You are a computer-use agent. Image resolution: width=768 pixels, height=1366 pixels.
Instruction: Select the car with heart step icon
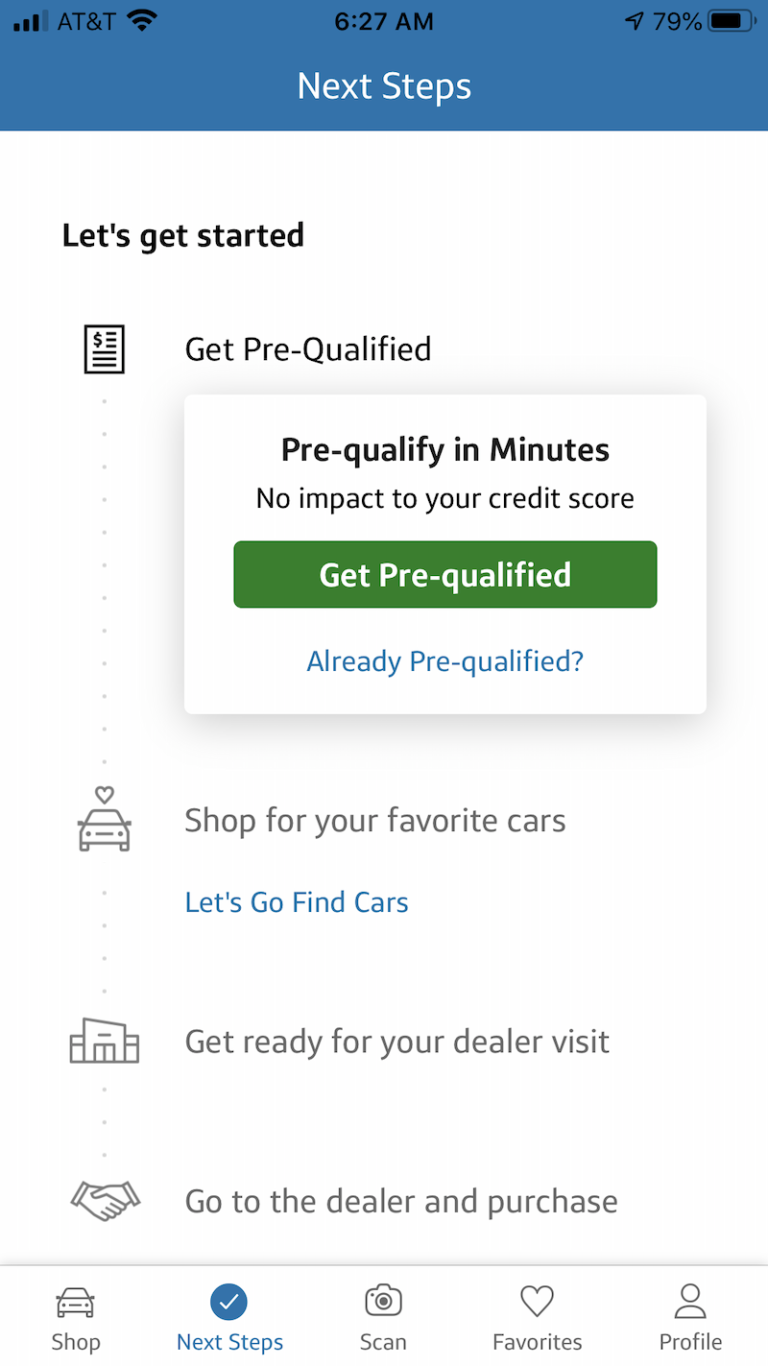pyautogui.click(x=104, y=818)
